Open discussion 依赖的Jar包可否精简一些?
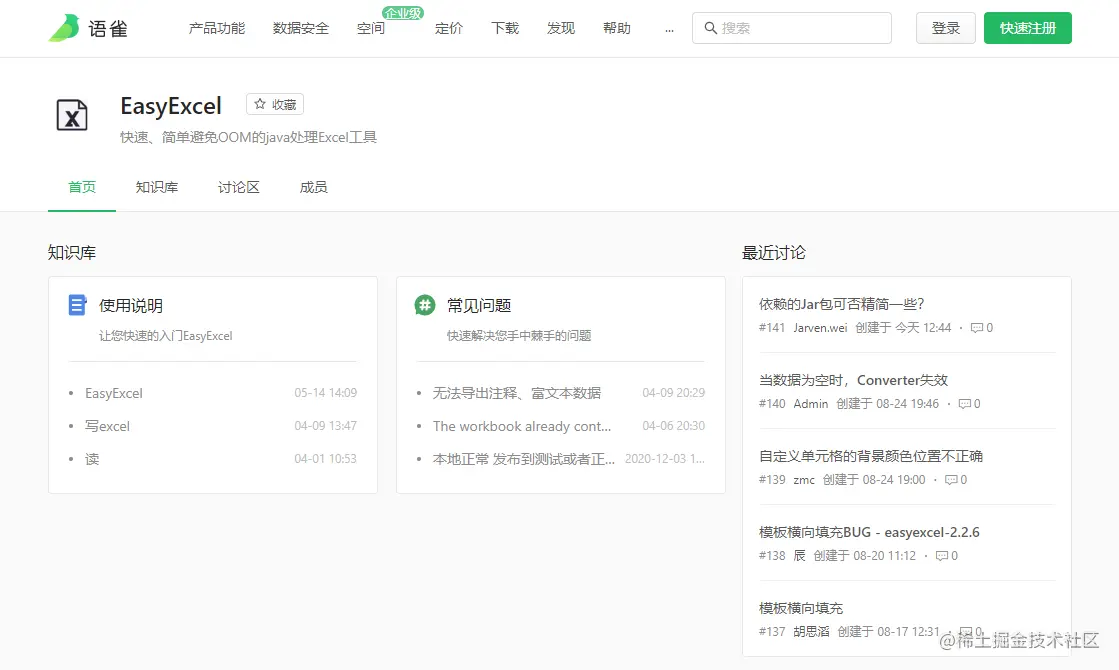Image resolution: width=1119 pixels, height=670 pixels. [x=841, y=304]
